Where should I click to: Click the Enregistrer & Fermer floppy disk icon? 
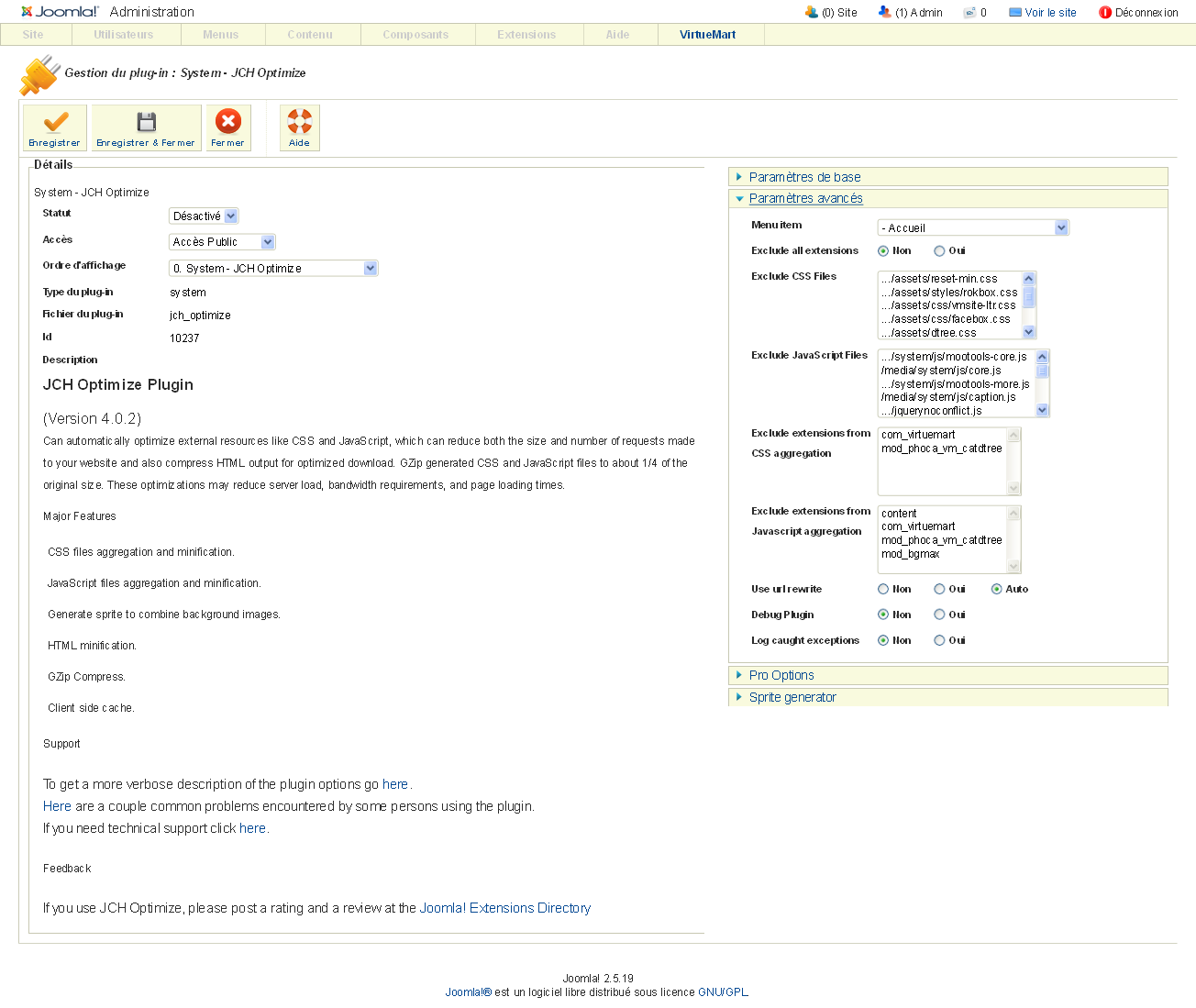point(146,122)
